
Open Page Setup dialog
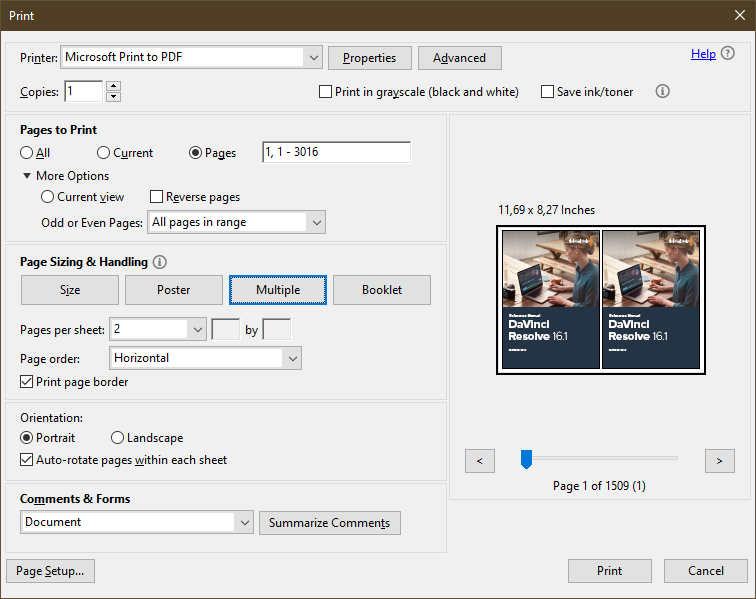point(50,571)
